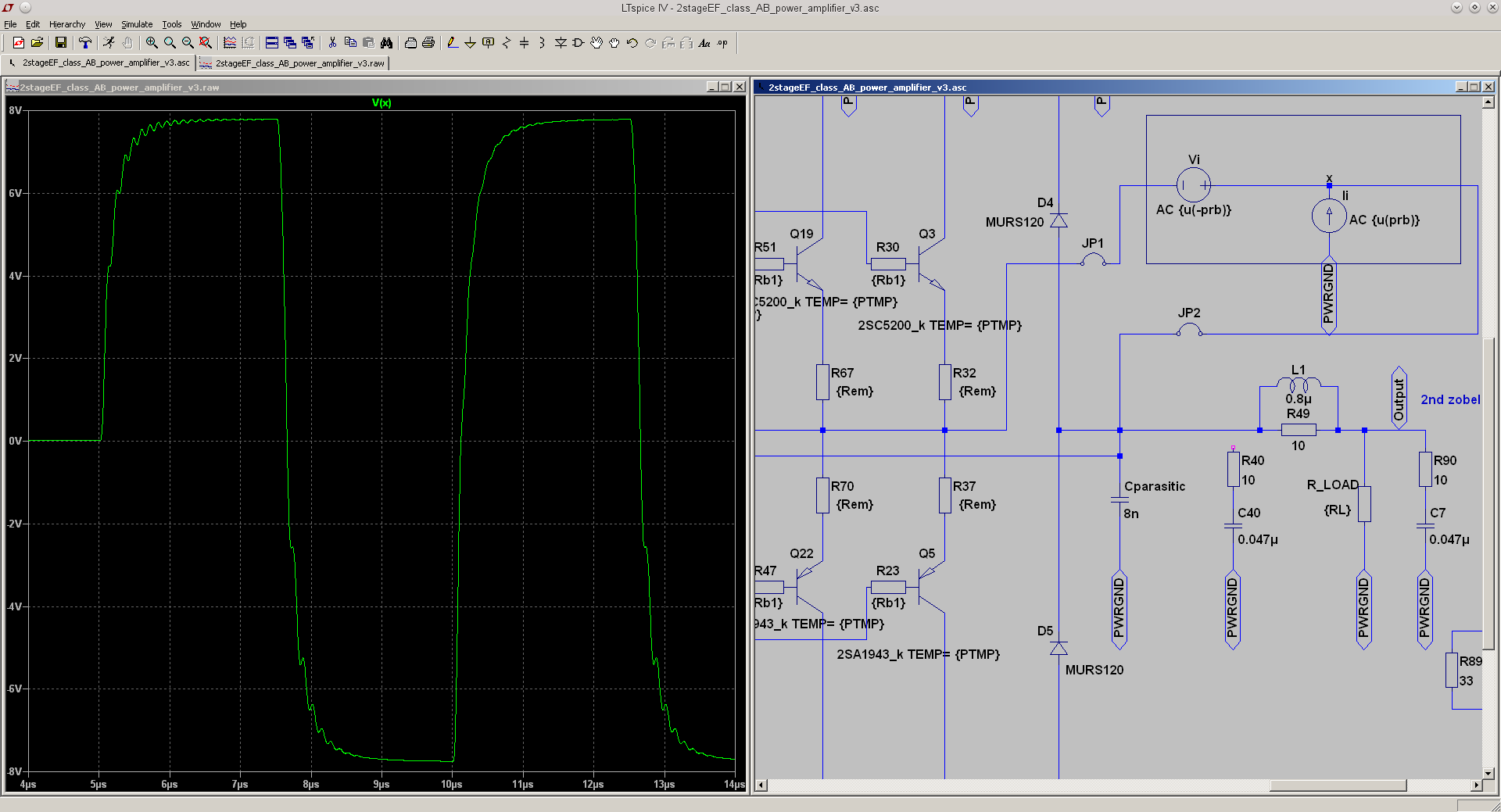Select the Capacitor placement tool
The image size is (1501, 812).
(525, 43)
